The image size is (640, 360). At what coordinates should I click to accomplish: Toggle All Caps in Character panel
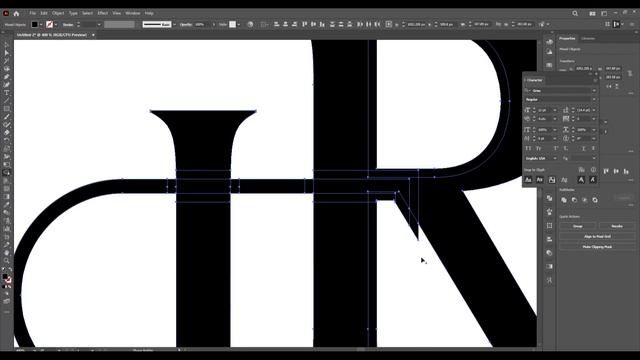[528, 148]
